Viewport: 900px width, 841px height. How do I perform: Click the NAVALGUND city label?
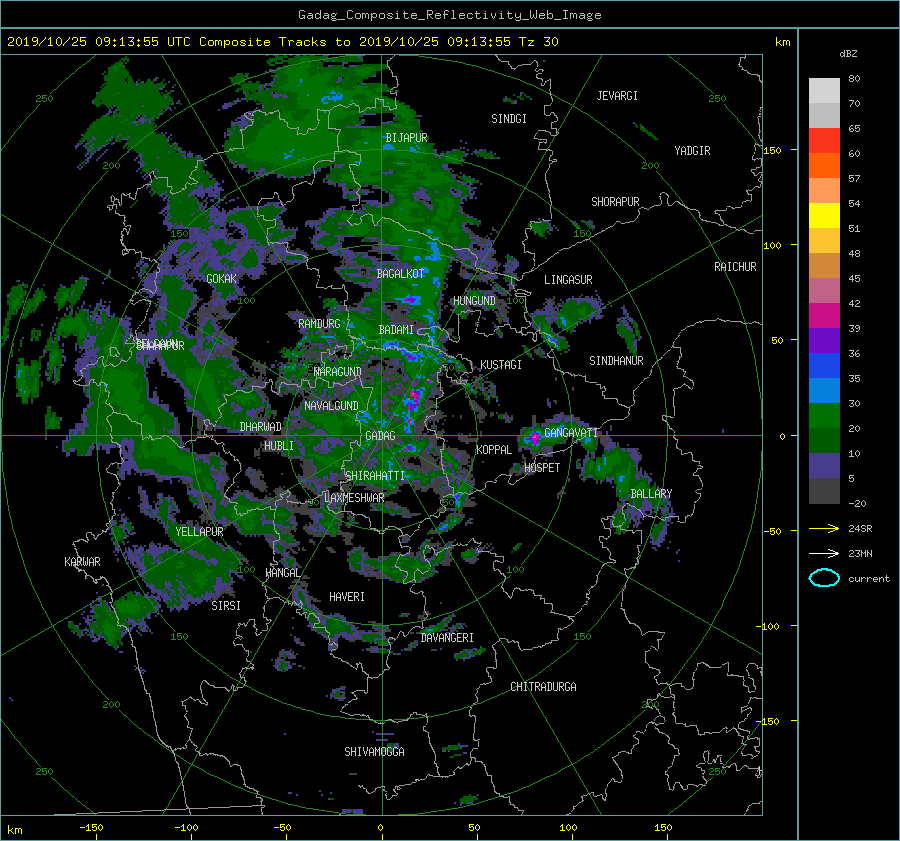tap(331, 406)
